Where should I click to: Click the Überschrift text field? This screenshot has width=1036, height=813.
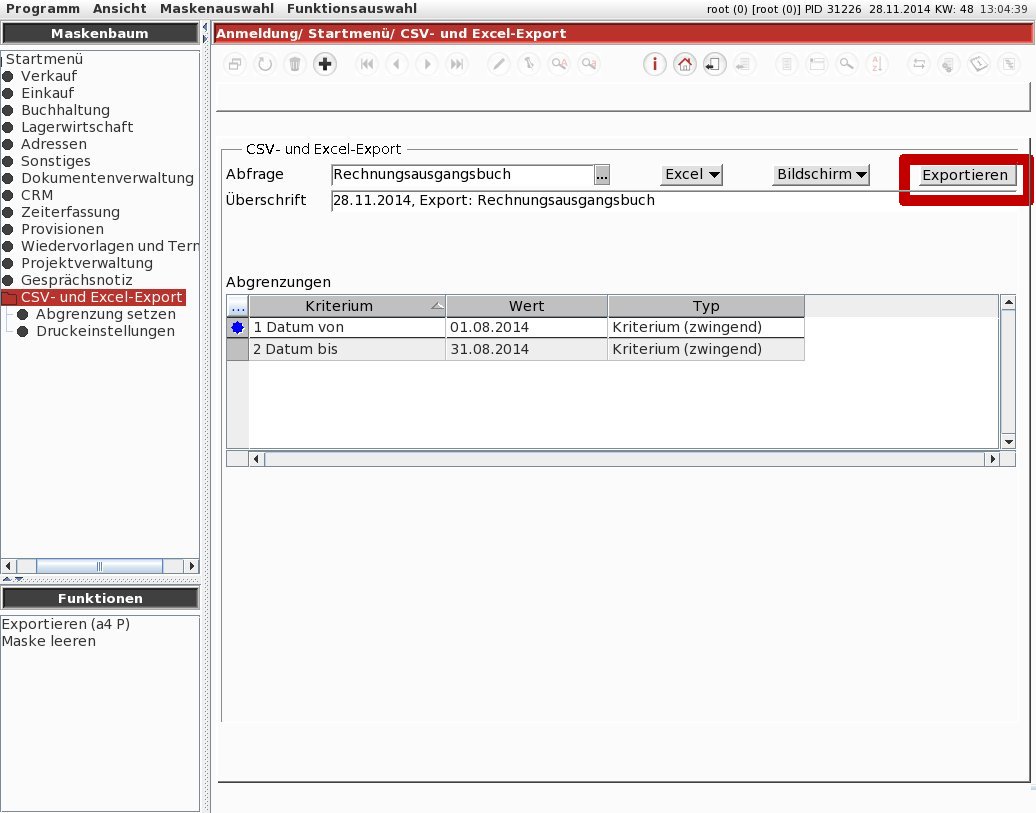[673, 200]
